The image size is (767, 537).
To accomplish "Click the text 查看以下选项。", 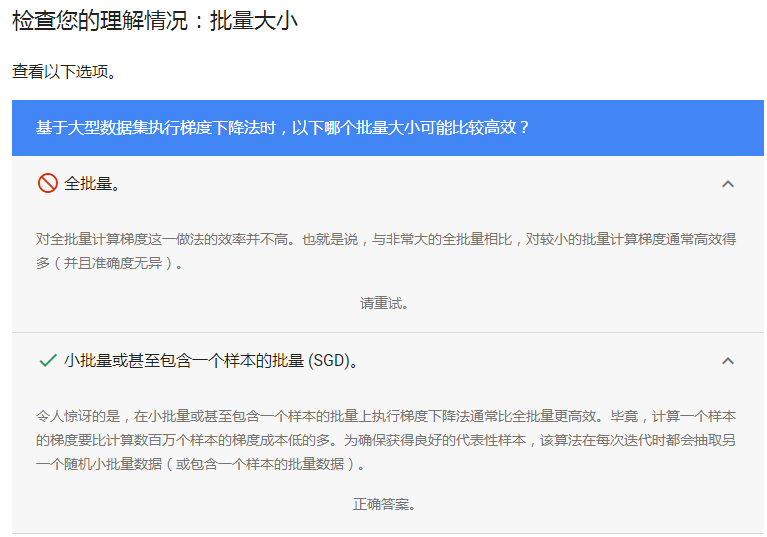I will (x=64, y=72).
